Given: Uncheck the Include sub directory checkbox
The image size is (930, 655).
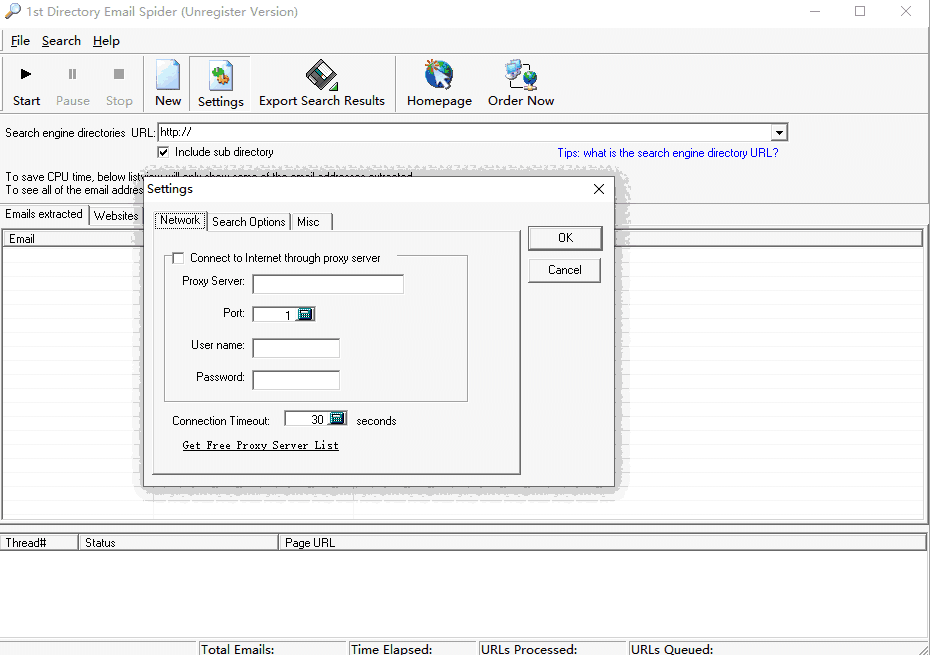Looking at the screenshot, I should [163, 152].
